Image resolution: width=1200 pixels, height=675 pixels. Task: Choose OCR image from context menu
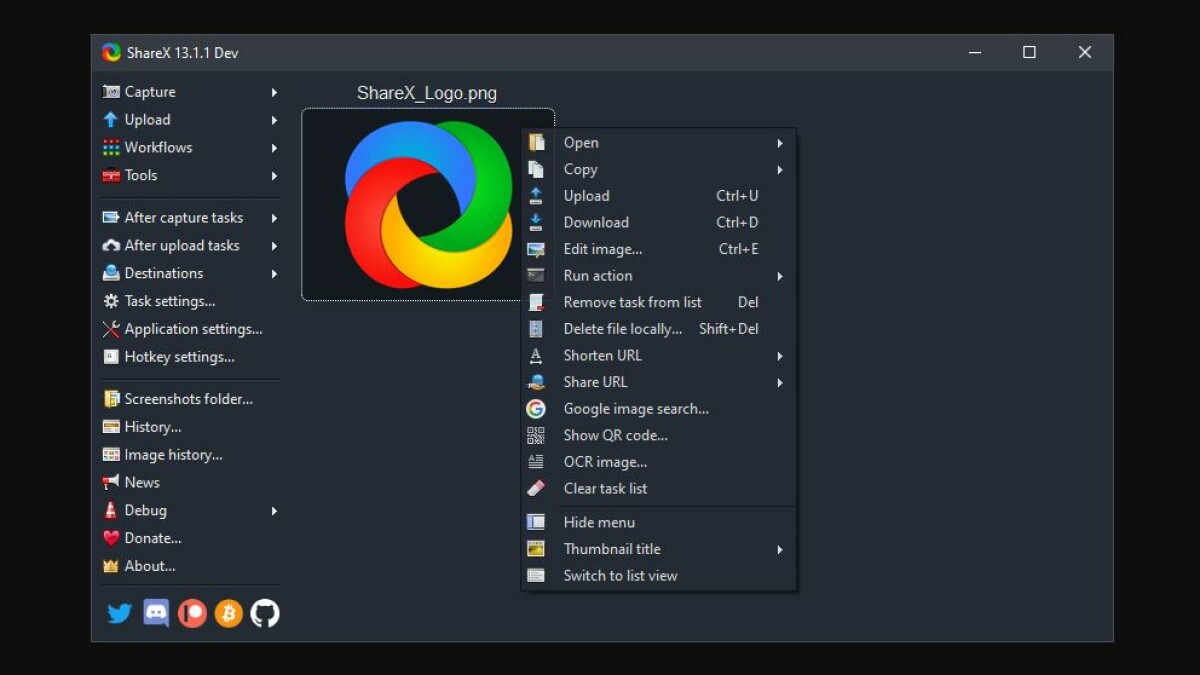605,462
